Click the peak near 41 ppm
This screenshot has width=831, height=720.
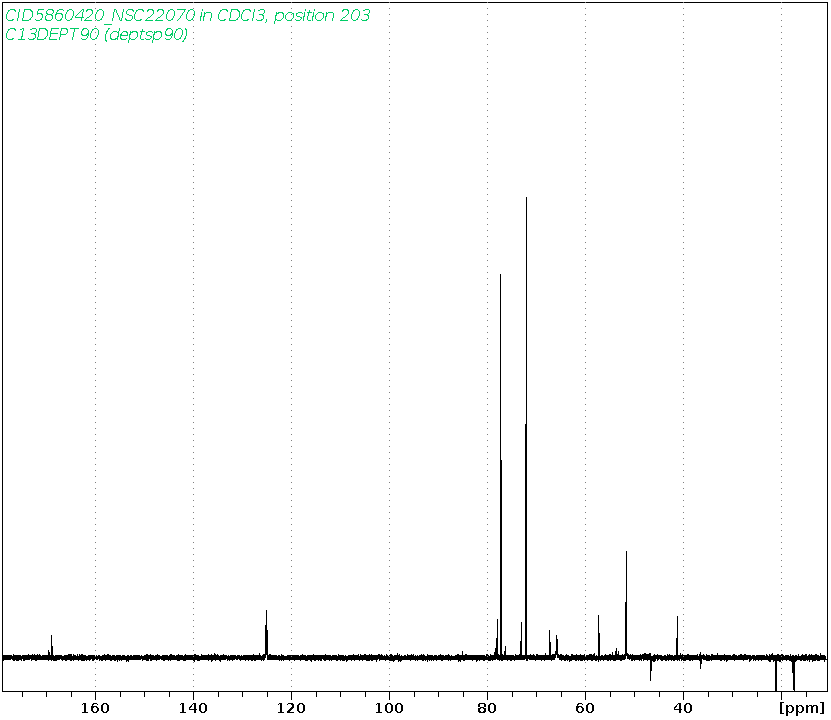[x=677, y=637]
